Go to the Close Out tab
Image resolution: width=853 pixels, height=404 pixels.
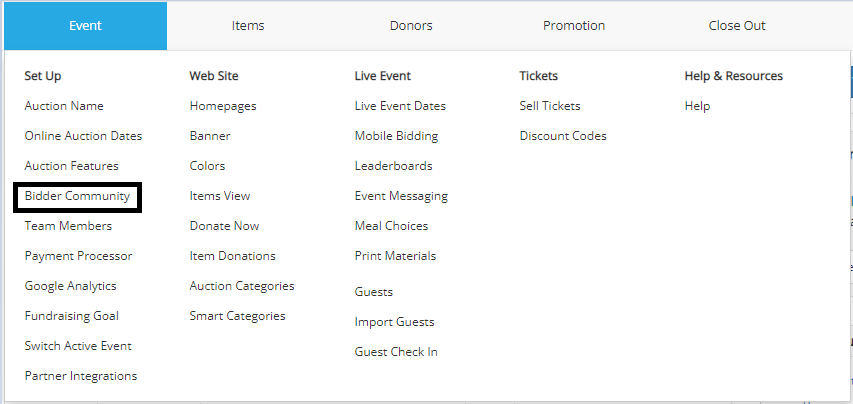coord(737,26)
